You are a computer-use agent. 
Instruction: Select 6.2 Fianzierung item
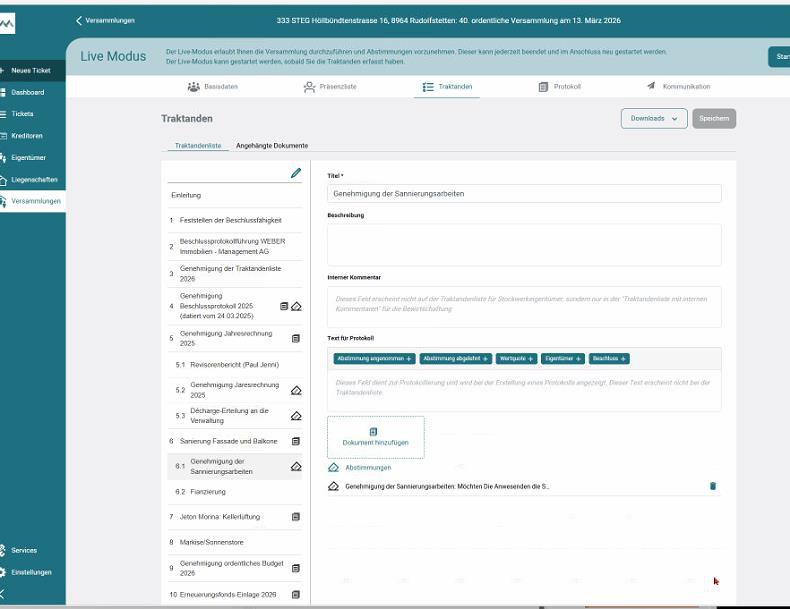[x=235, y=492]
